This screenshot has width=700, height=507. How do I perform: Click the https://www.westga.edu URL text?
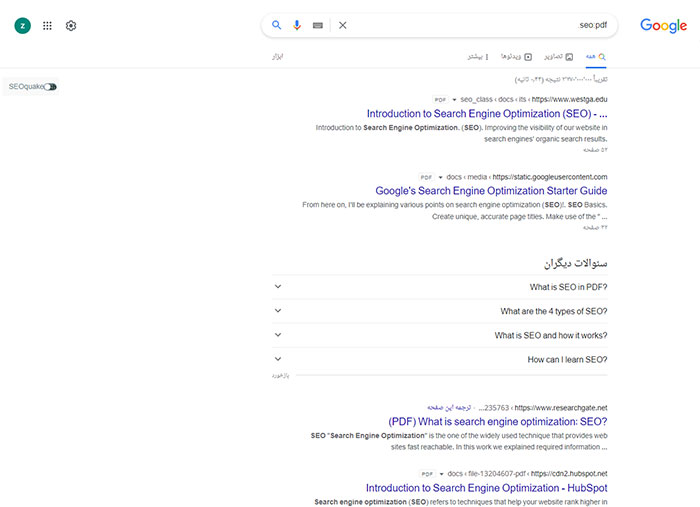click(569, 99)
